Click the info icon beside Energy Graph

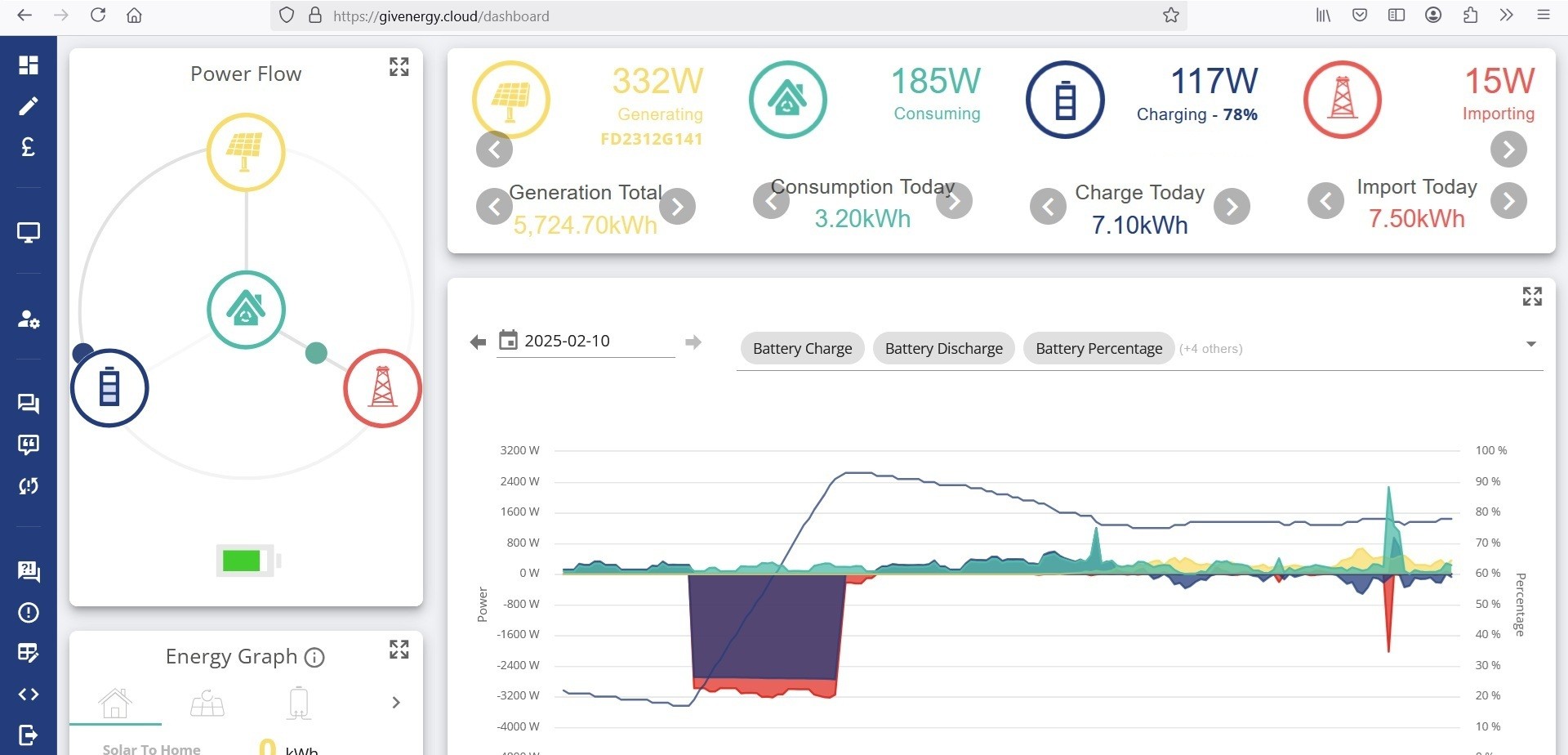[314, 657]
